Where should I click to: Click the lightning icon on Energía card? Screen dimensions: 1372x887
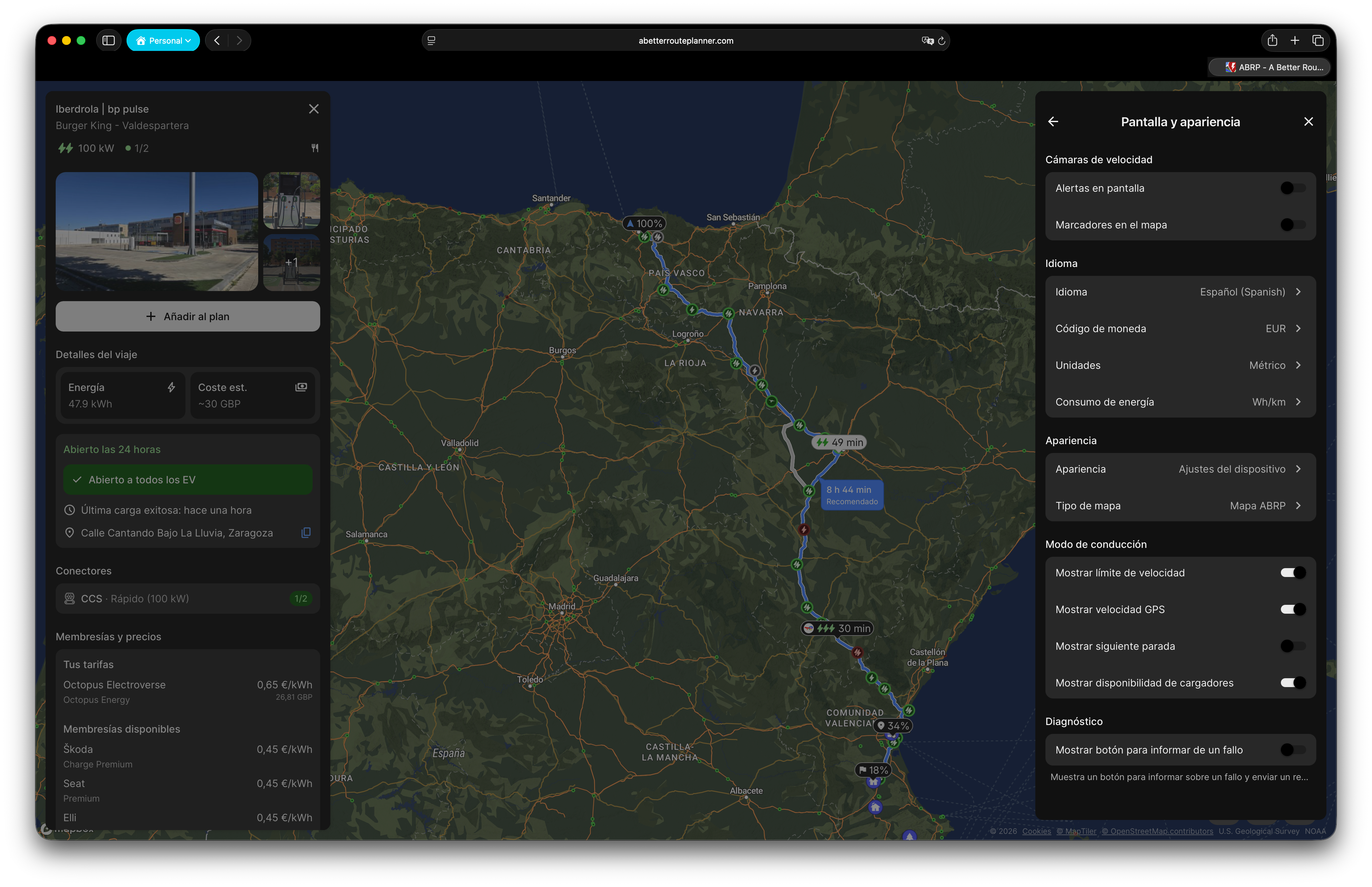[171, 387]
